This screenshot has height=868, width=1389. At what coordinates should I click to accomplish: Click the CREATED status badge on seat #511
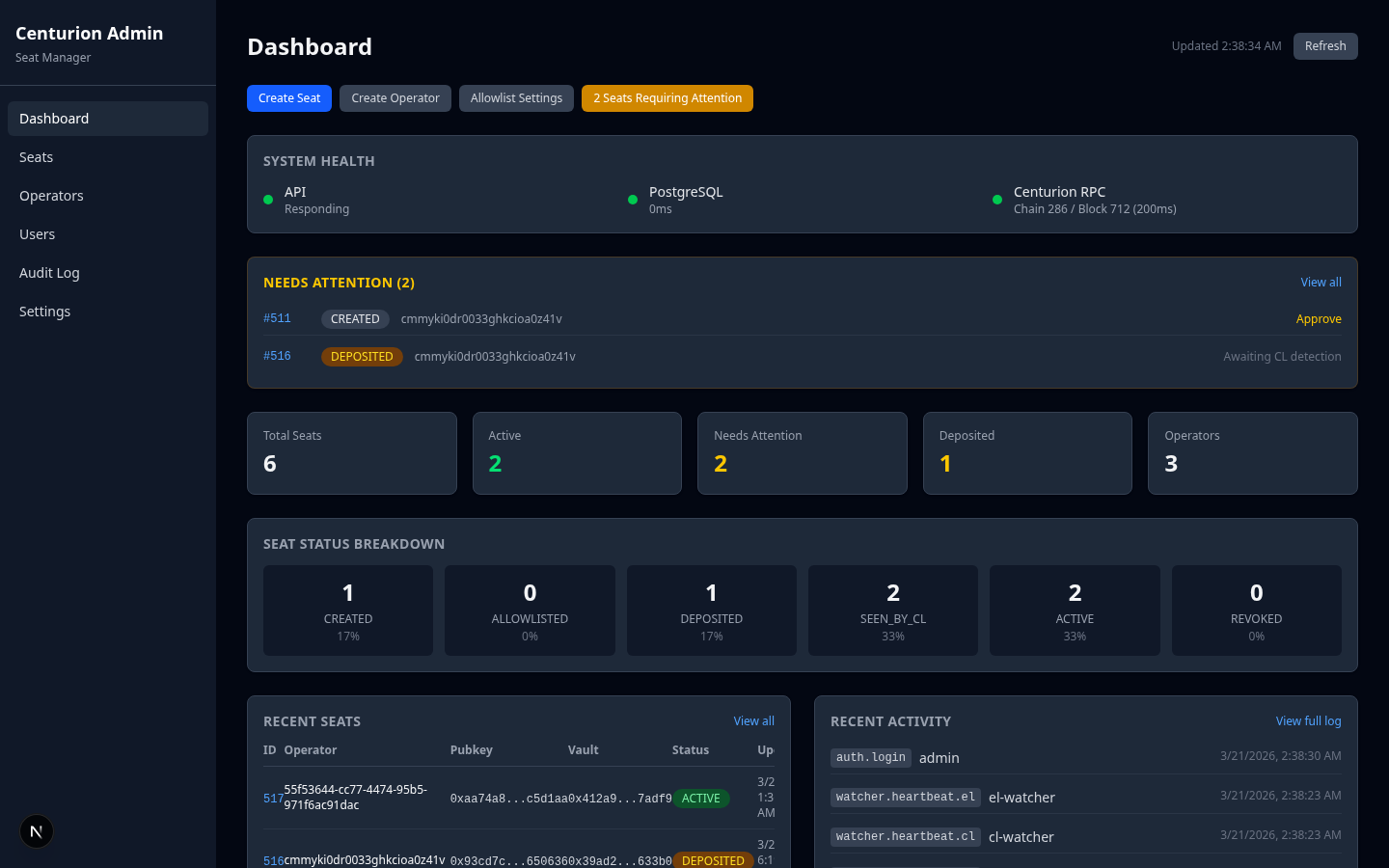coord(355,318)
